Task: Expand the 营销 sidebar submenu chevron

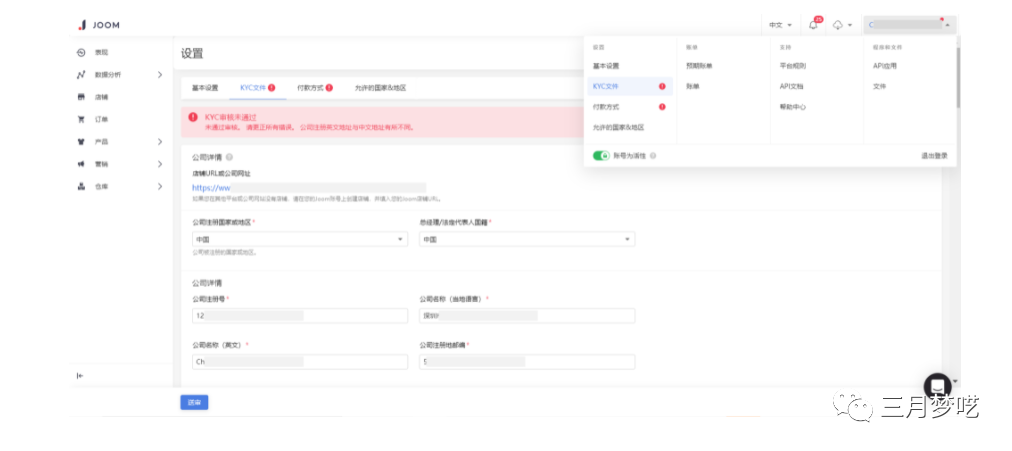Action: point(160,164)
